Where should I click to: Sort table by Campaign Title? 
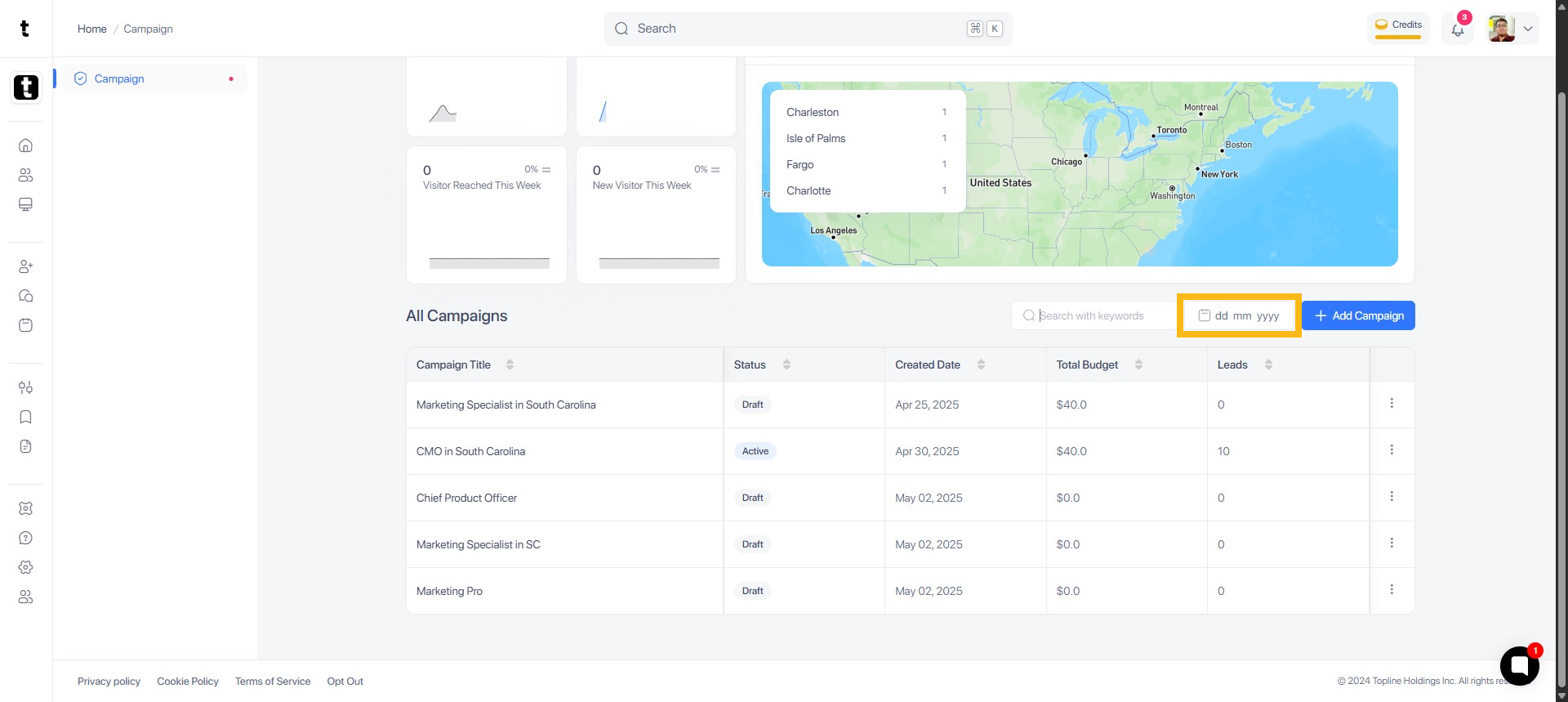pos(510,364)
